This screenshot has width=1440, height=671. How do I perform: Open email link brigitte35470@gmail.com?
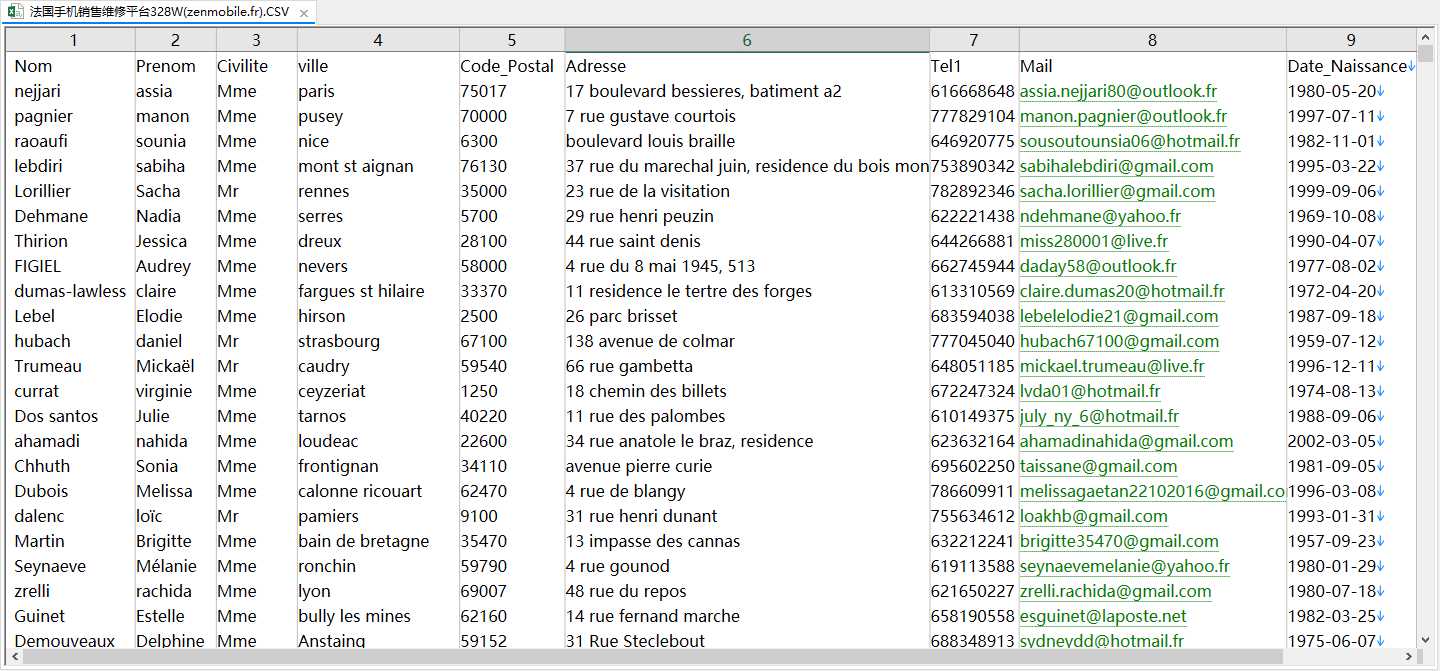(1119, 541)
